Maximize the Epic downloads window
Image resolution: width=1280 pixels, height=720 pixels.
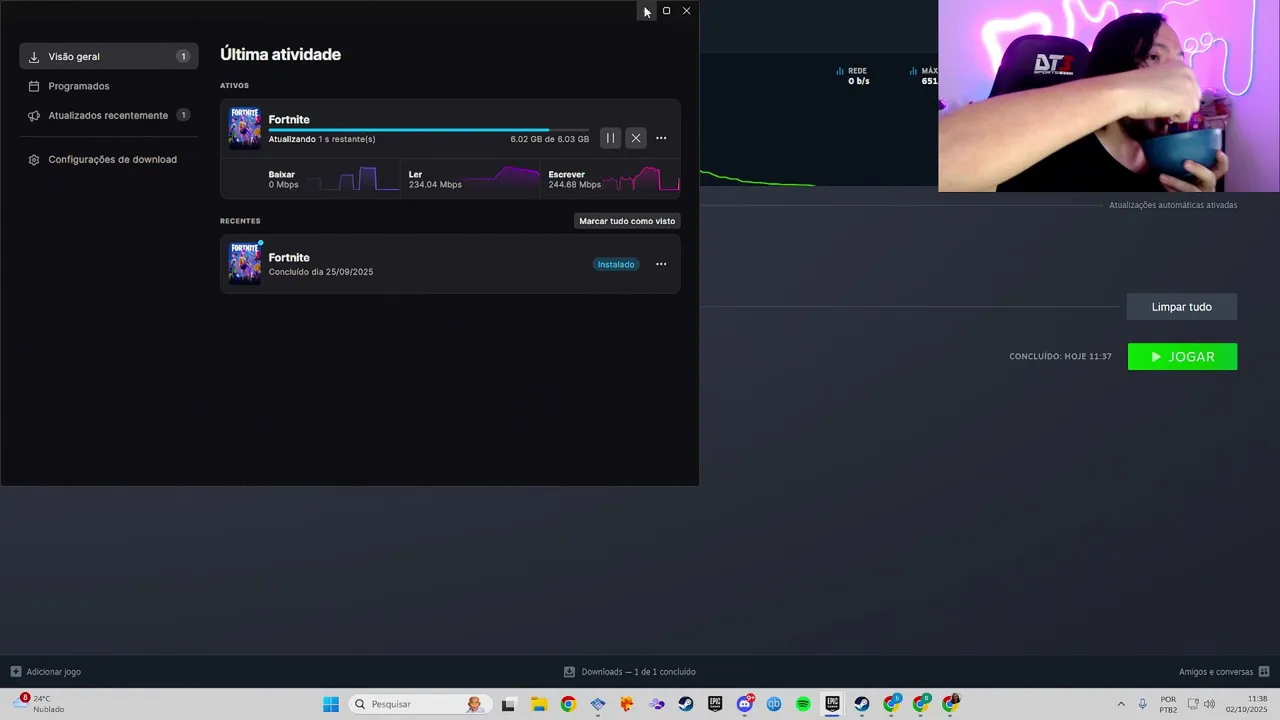point(666,10)
